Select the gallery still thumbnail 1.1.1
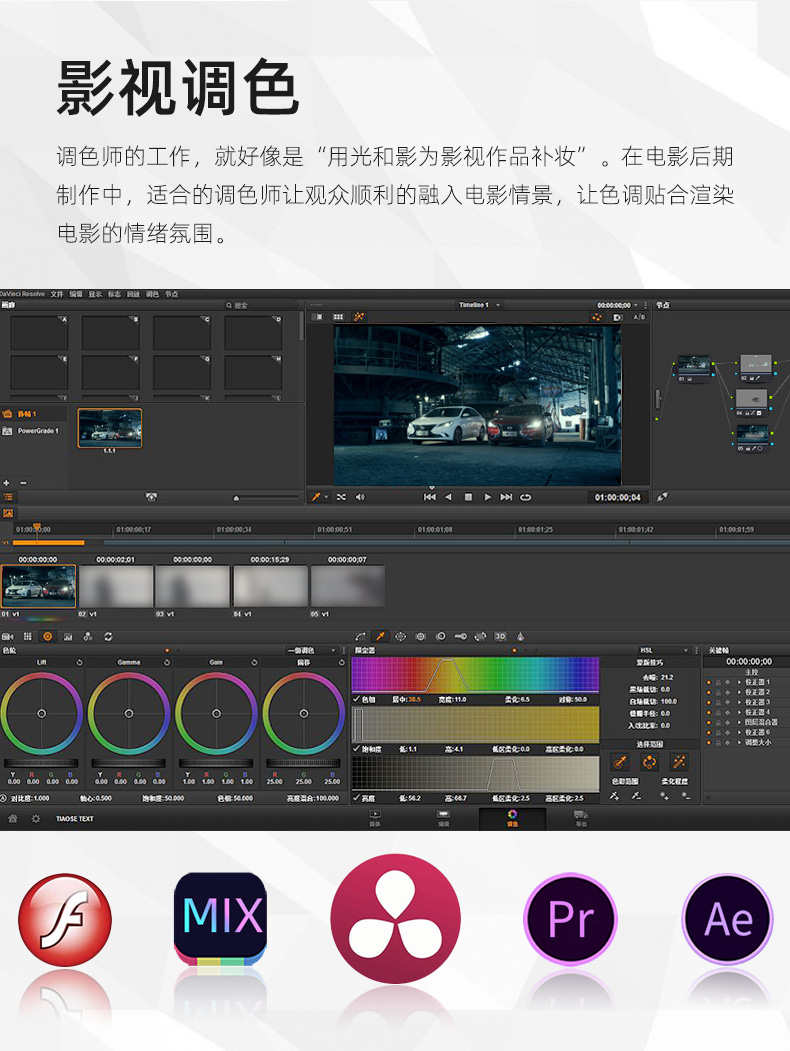 [x=110, y=428]
